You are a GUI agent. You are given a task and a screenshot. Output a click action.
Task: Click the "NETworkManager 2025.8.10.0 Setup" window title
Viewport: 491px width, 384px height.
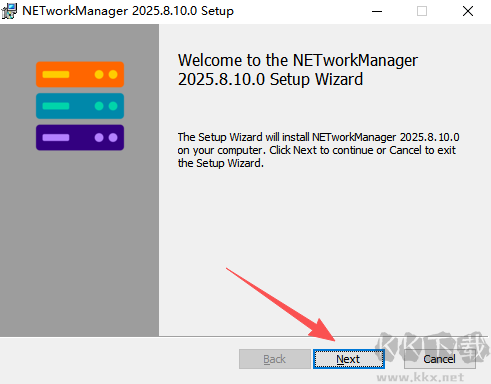click(x=128, y=11)
